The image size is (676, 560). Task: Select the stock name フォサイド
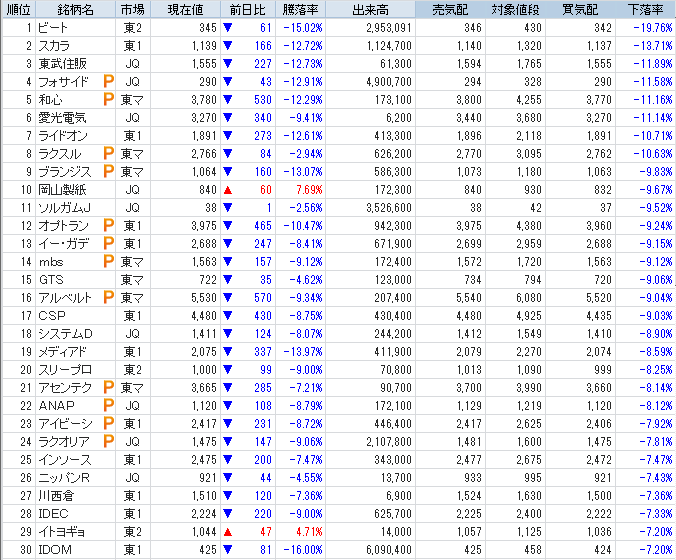63,82
